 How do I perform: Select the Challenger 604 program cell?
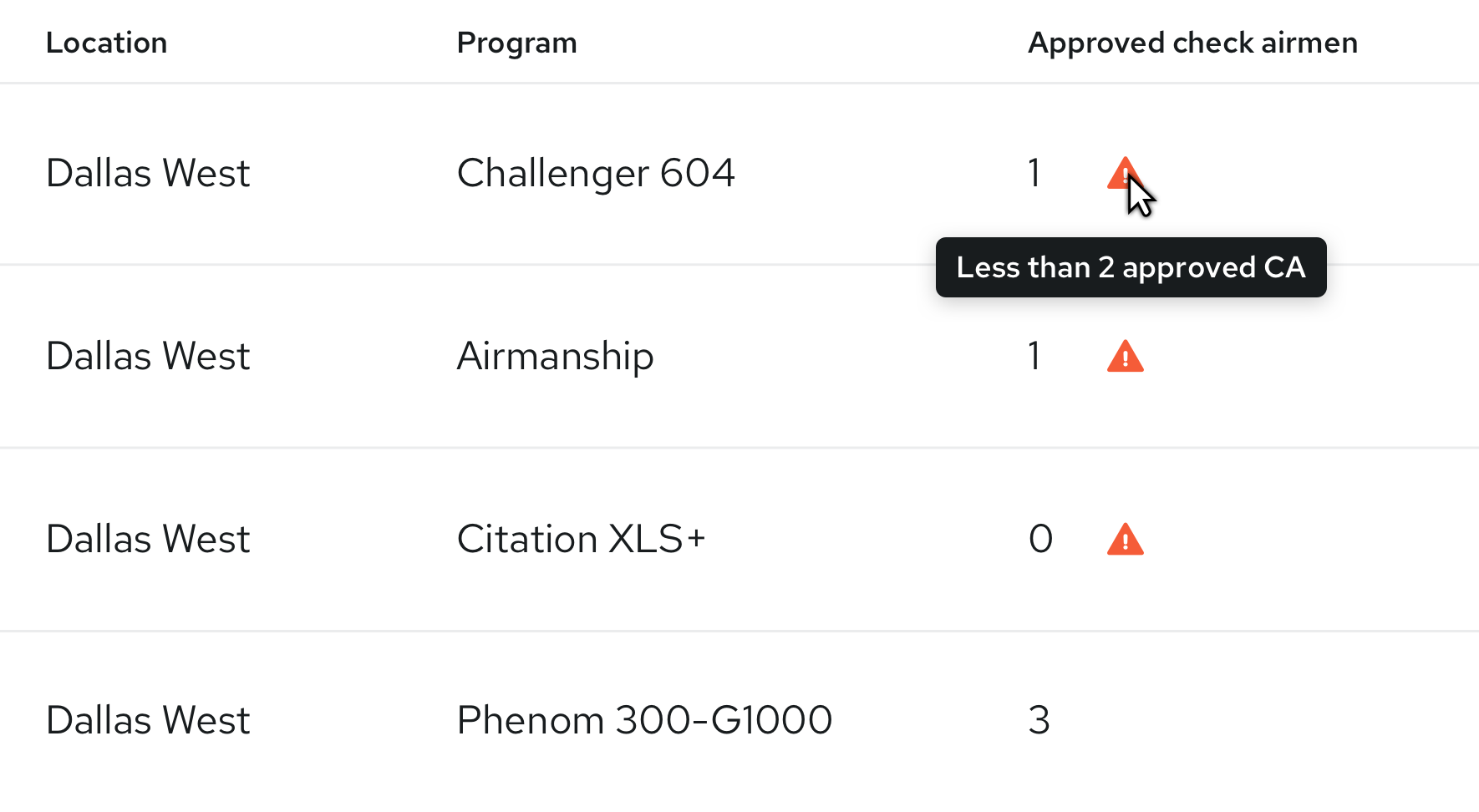click(x=595, y=174)
